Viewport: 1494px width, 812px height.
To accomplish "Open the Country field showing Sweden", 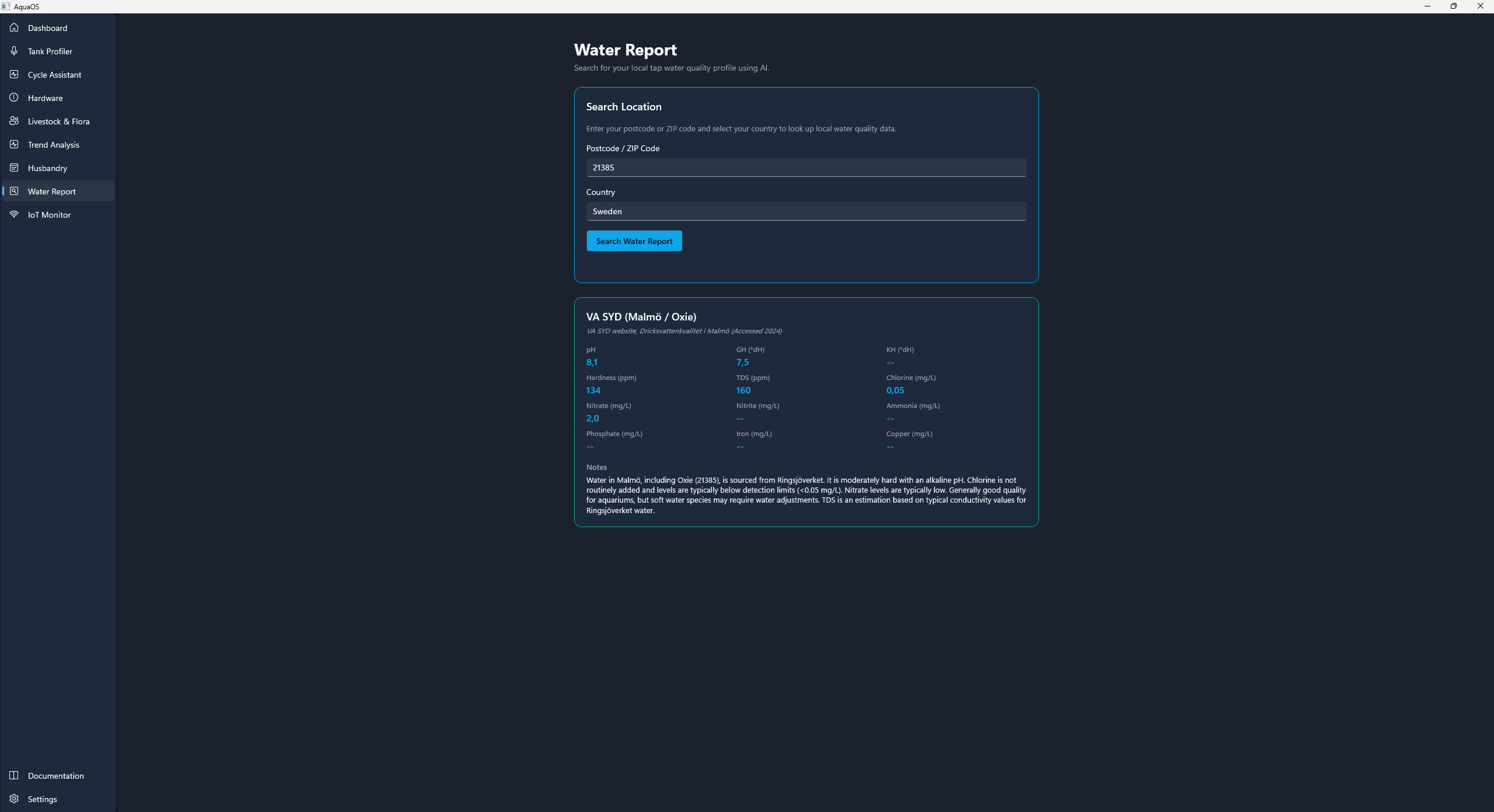I will point(805,211).
